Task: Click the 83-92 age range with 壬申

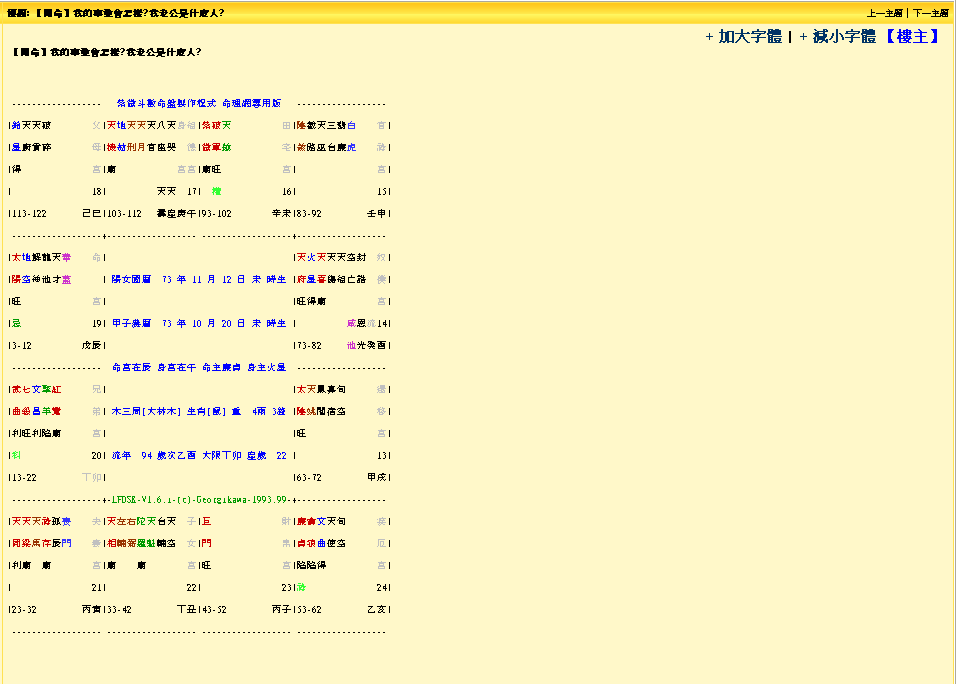Action: pyautogui.click(x=310, y=214)
